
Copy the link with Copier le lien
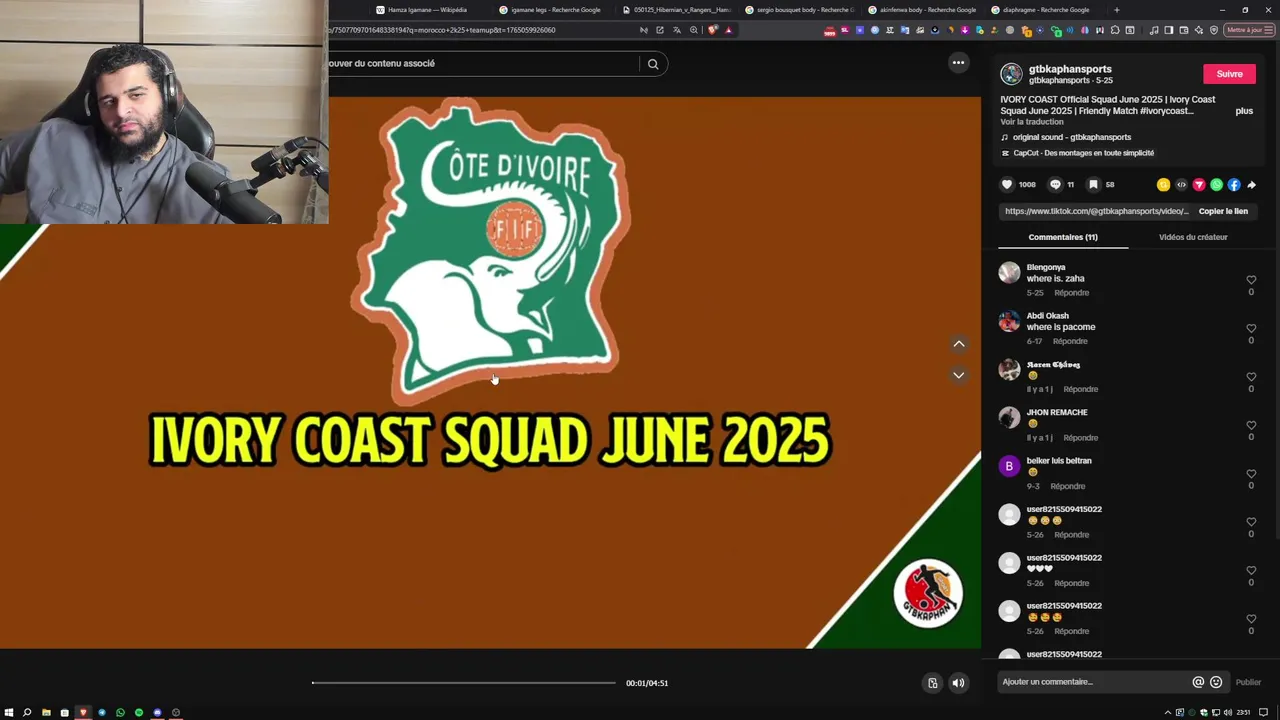coord(1223,211)
